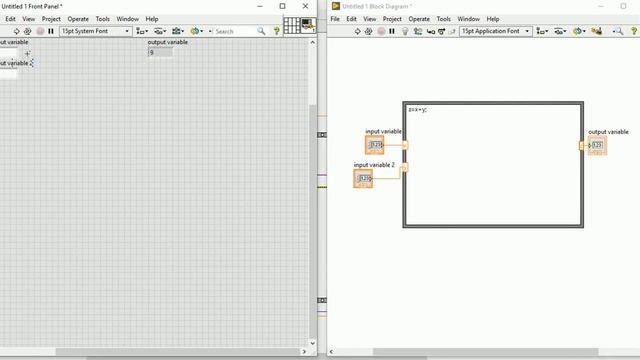Image resolution: width=640 pixels, height=360 pixels.
Task: Click Step Out in Block Diagram toolbar
Action: [452, 31]
